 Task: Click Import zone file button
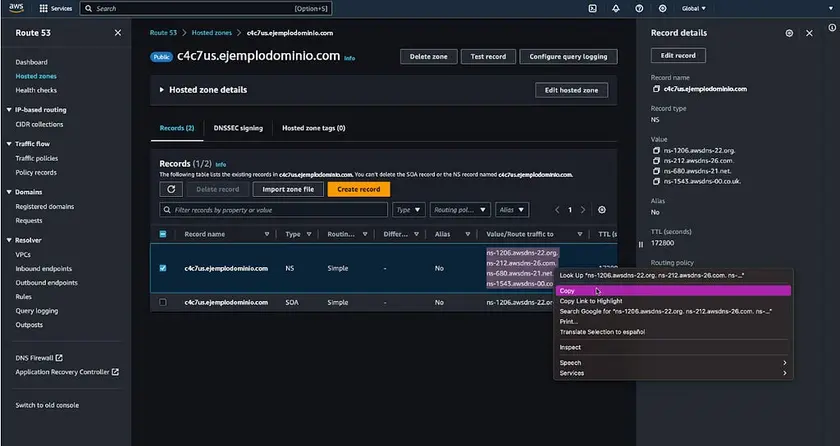click(x=288, y=189)
